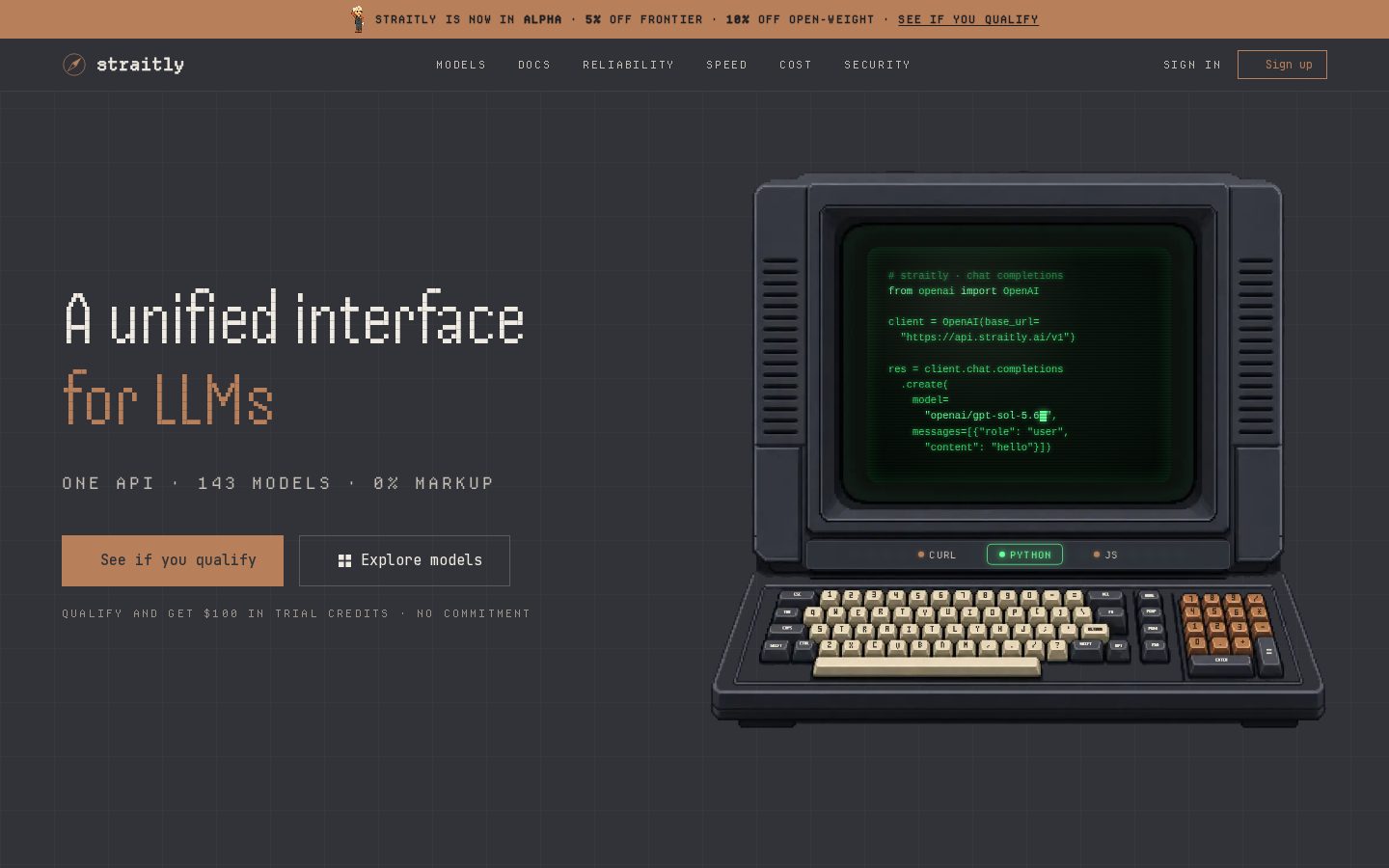Viewport: 1389px width, 868px height.
Task: Open the Security nav item
Action: coord(877,65)
